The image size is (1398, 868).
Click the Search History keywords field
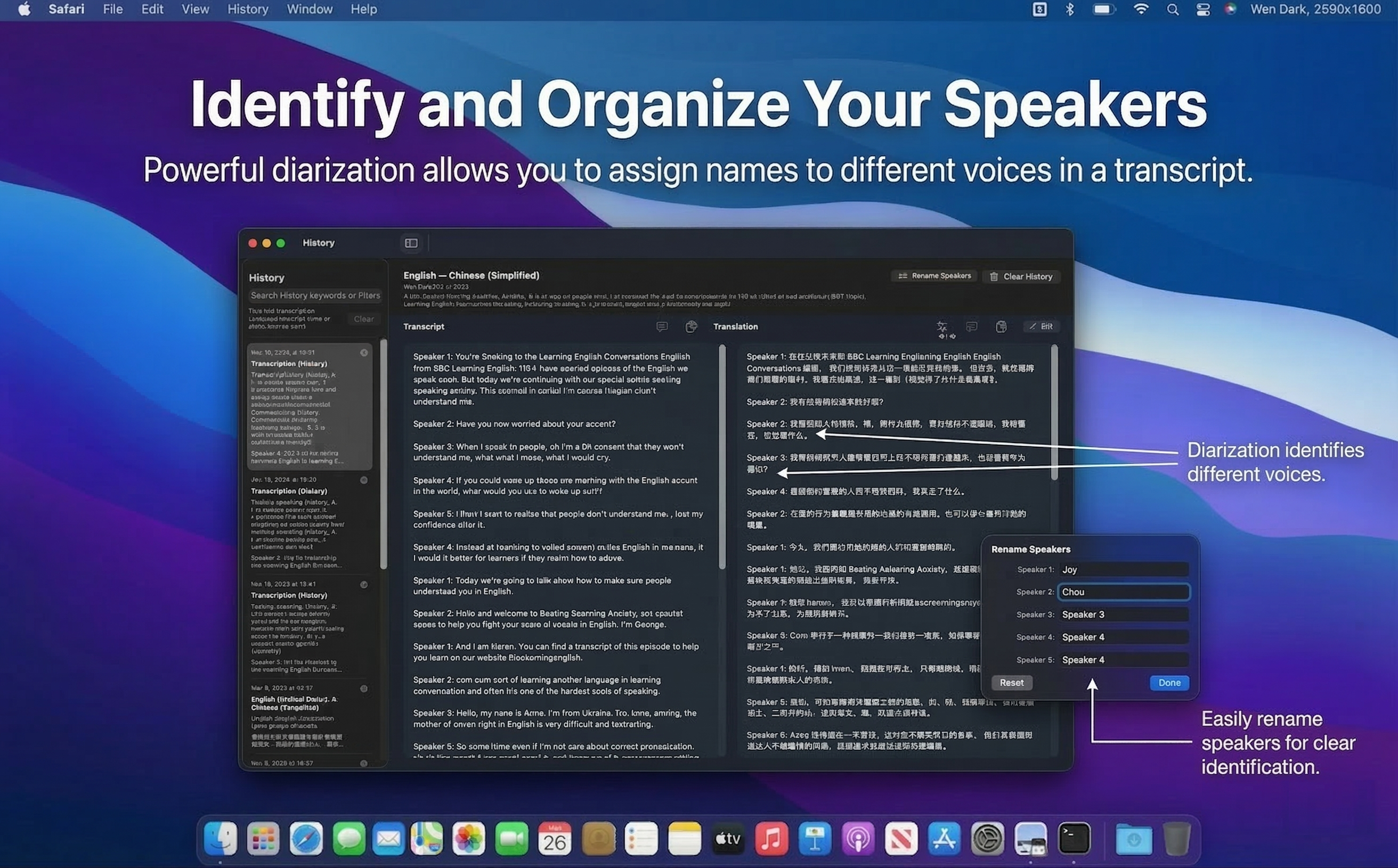315,296
